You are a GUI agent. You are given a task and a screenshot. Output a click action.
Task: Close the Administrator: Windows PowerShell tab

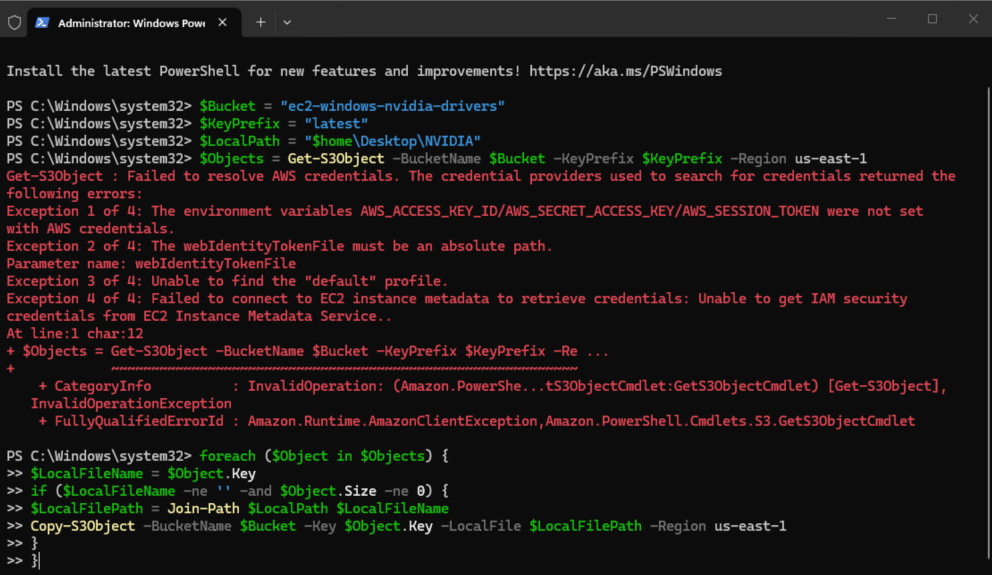click(x=223, y=22)
